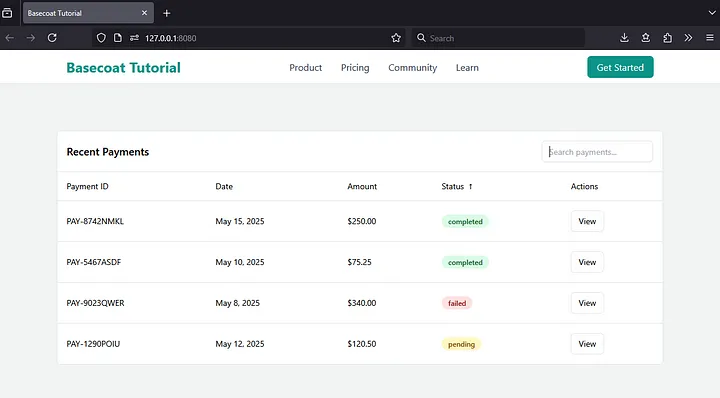Viewport: 720px width, 398px height.
Task: Click the Basecoat Tutorial logo link
Action: (x=123, y=67)
